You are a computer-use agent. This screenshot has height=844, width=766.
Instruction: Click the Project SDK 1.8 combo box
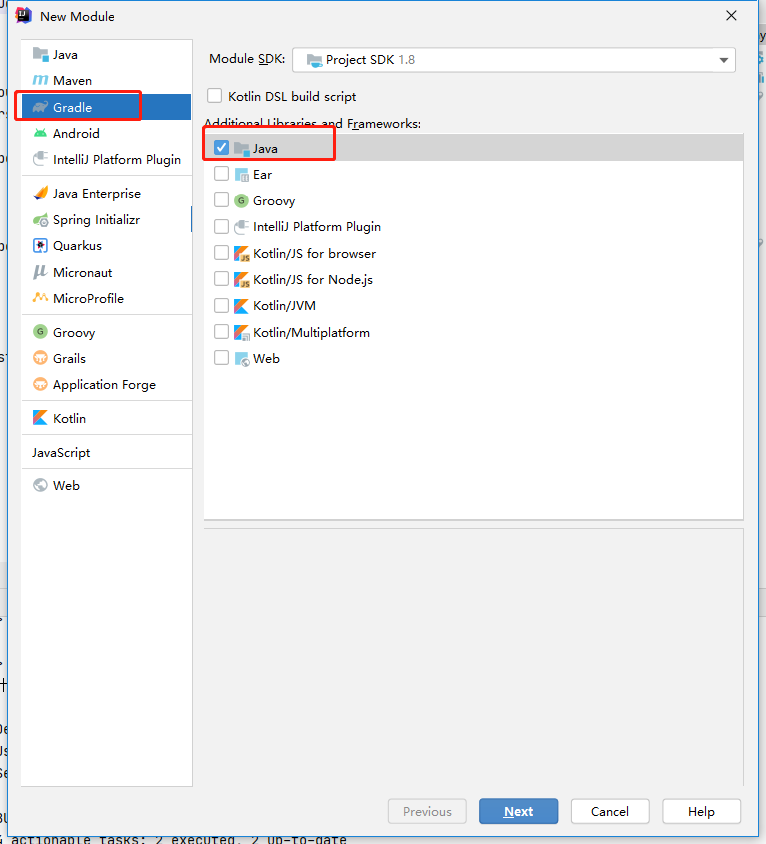coord(514,60)
